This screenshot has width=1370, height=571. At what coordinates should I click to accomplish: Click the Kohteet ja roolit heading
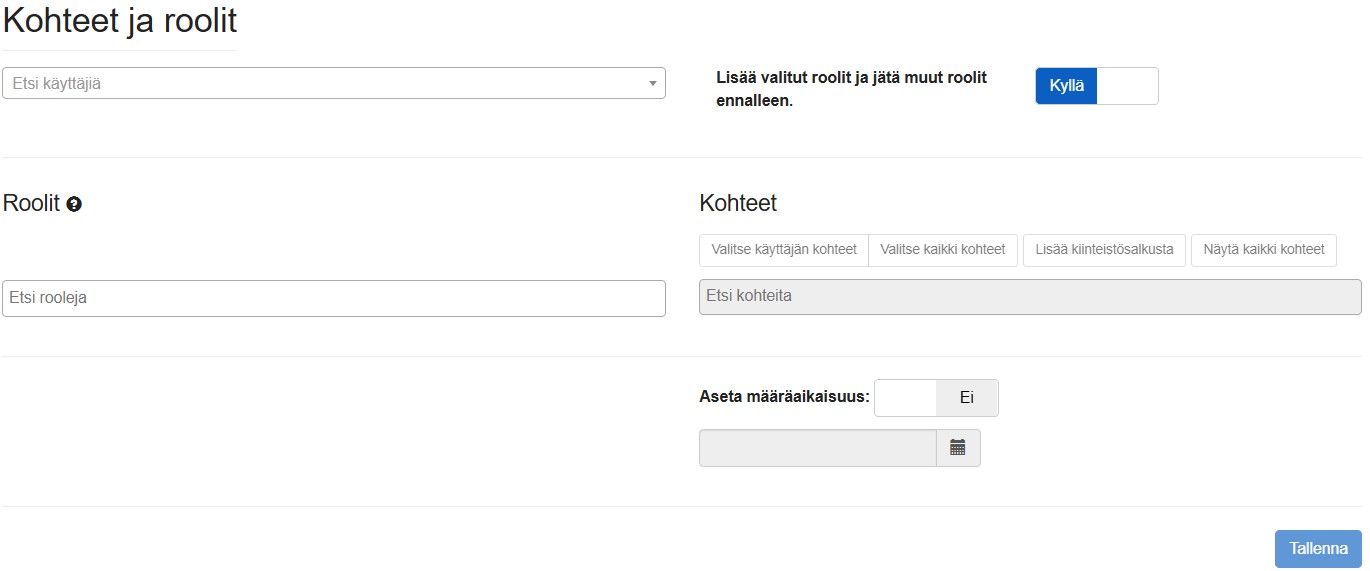(x=120, y=21)
